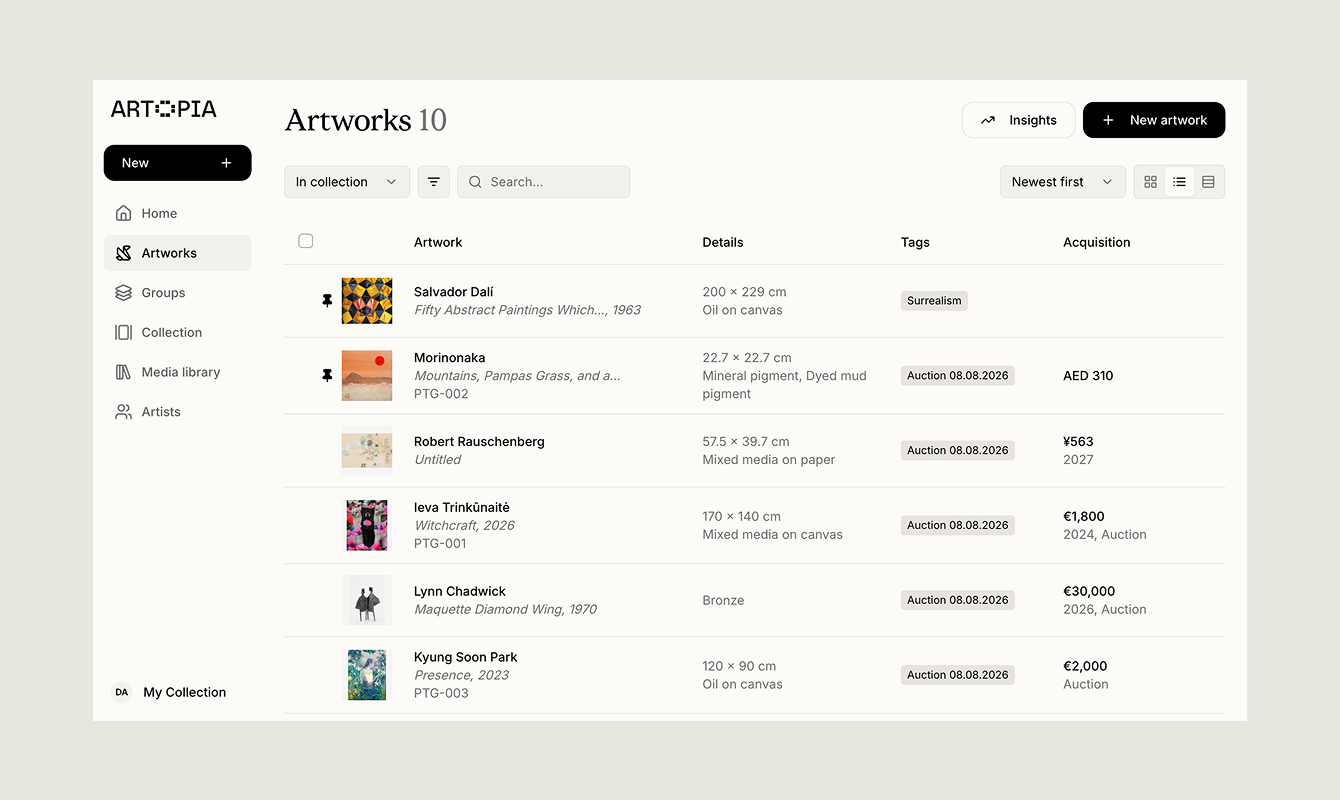
Task: Open the Salvador Dalí painting thumbnail
Action: [x=367, y=301]
